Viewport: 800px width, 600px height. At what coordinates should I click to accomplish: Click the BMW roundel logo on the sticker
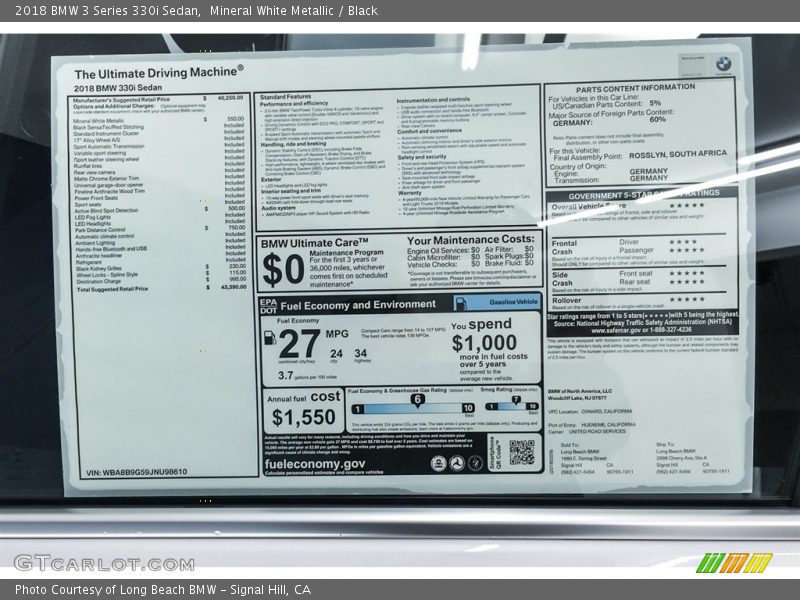723,64
